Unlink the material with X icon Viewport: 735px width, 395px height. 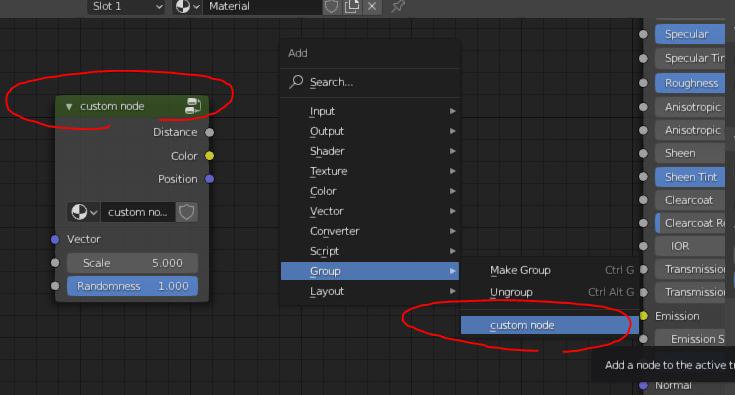(372, 7)
